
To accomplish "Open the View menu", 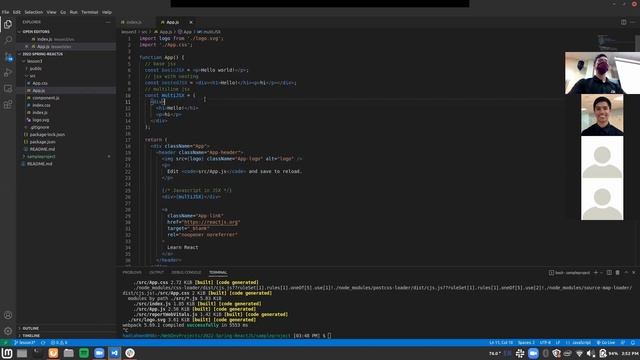I will click(x=51, y=12).
